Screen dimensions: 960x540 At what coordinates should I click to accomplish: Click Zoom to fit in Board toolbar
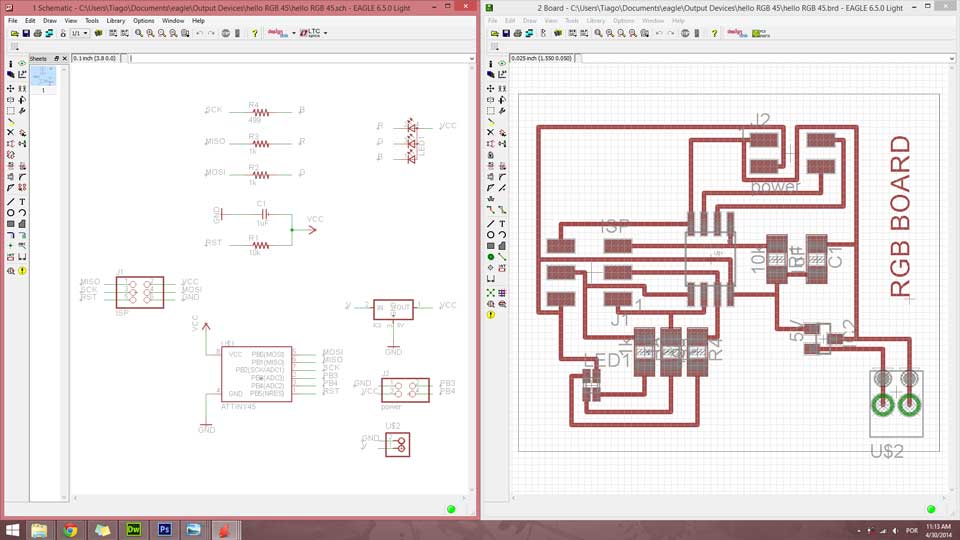[x=598, y=33]
